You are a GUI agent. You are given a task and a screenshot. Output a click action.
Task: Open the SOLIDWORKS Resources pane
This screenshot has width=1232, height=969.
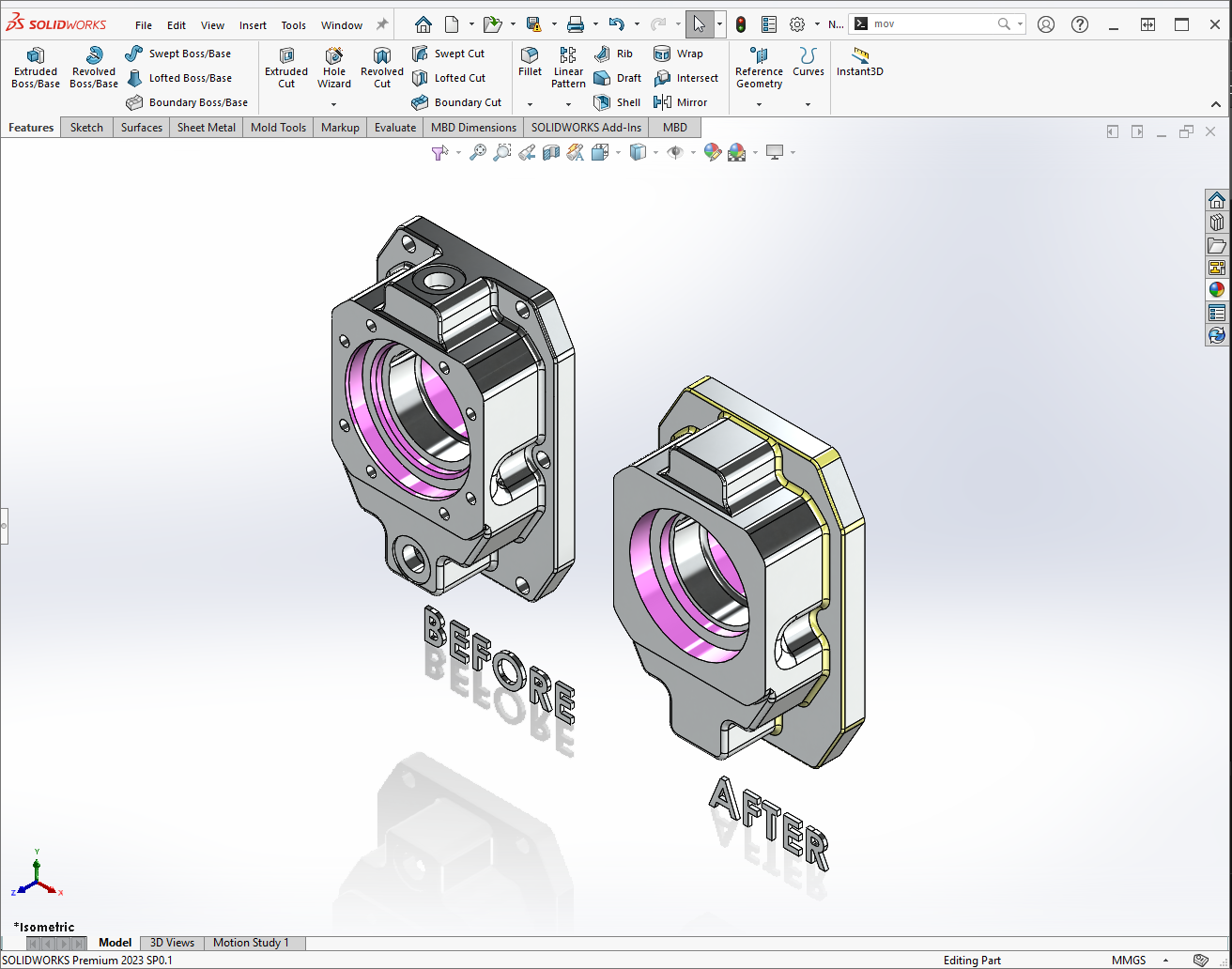point(1217,200)
